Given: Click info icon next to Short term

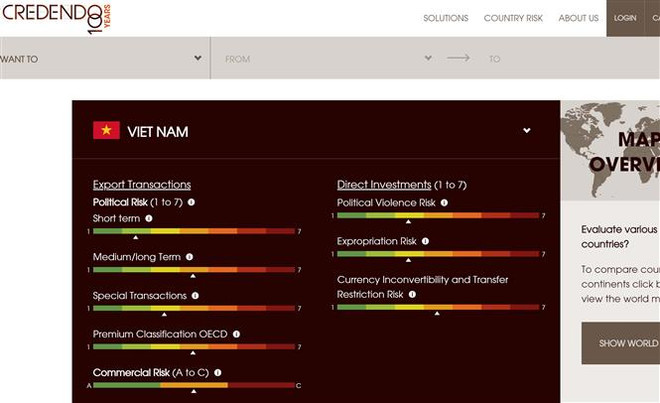Looking at the screenshot, I should (149, 218).
